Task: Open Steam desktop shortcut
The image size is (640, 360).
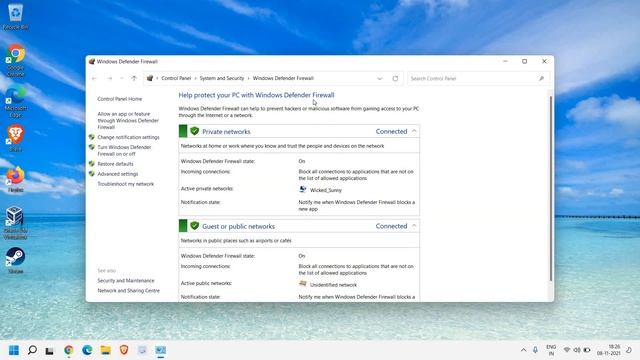Action: click(x=16, y=260)
